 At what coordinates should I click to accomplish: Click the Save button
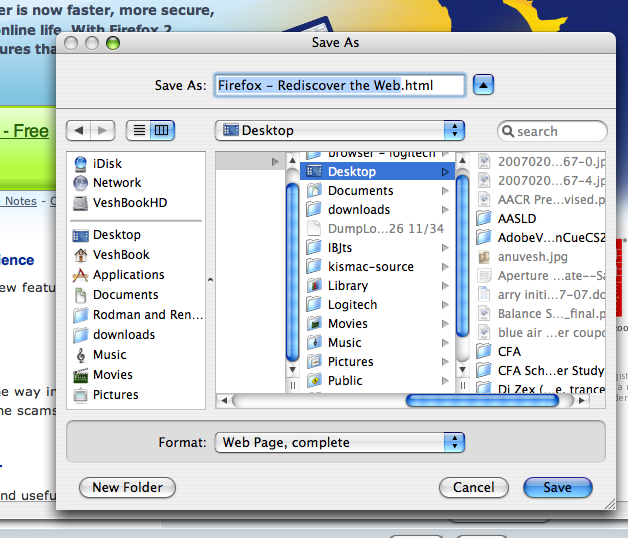[558, 488]
